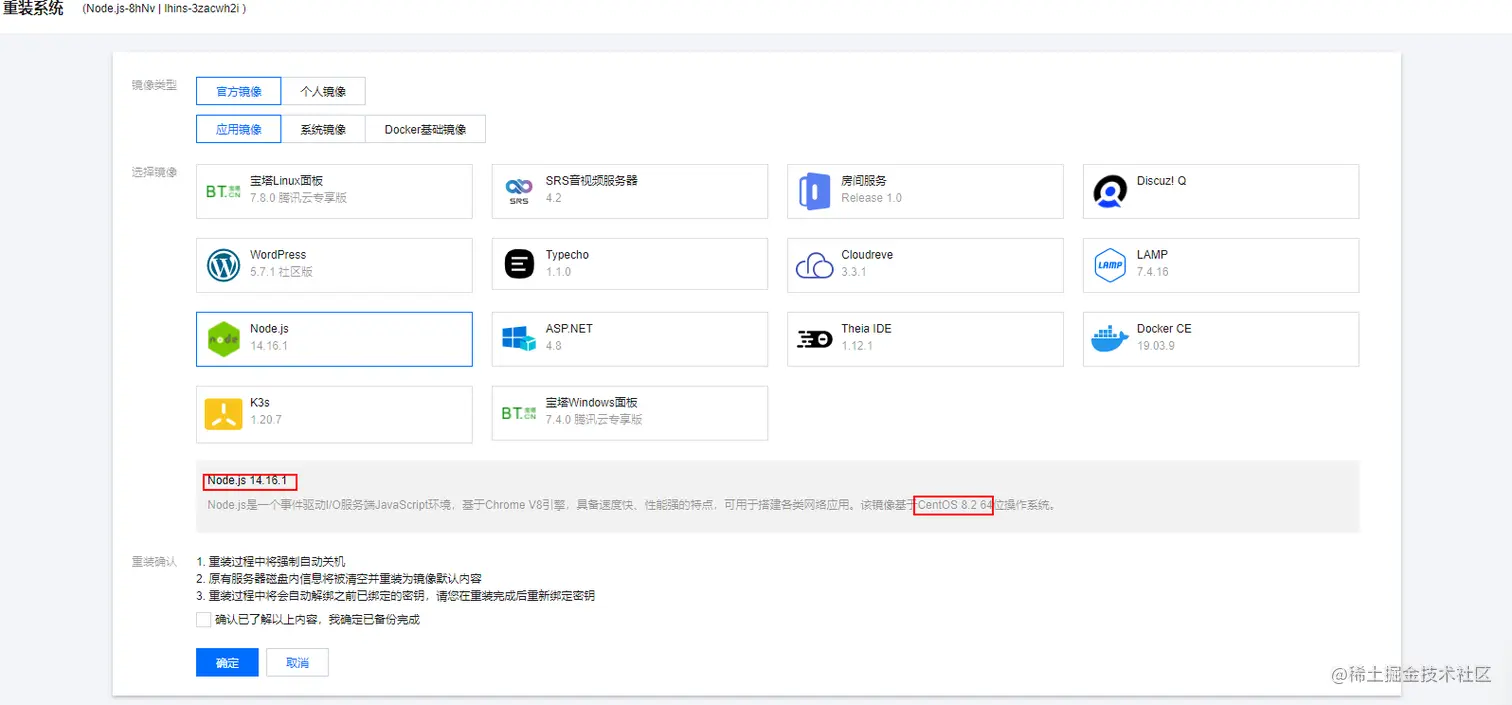Choose the Typecho 1.1.0 image title
The image size is (1512, 705).
click(567, 255)
